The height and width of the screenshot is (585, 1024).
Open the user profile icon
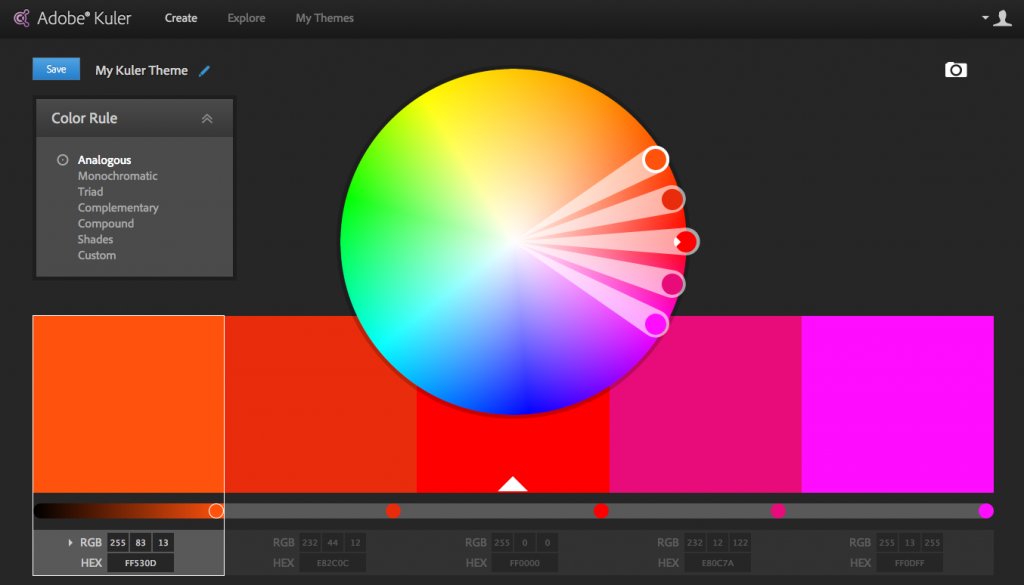1002,18
